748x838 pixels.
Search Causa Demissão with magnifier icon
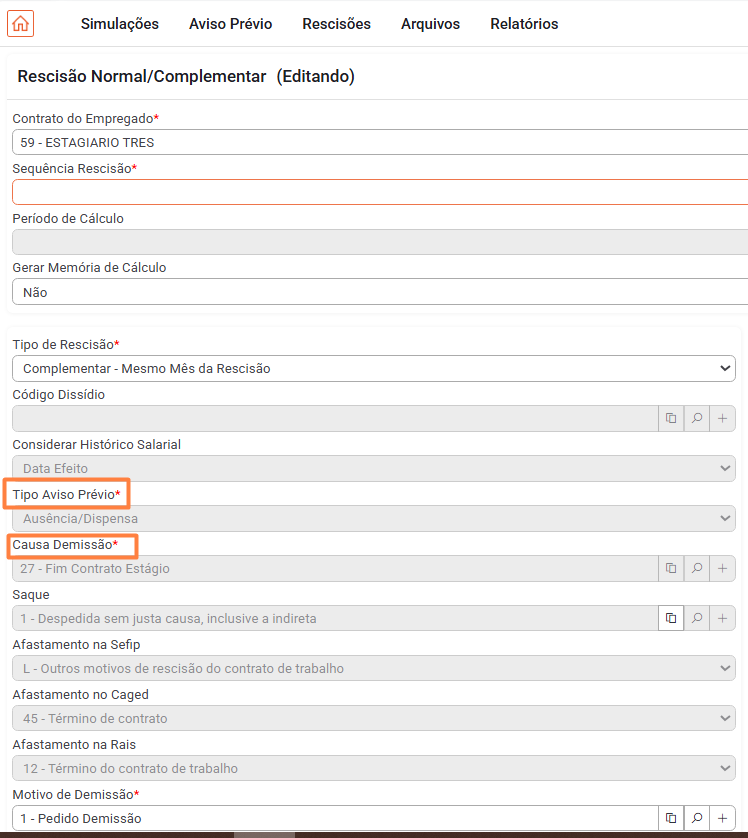point(697,568)
